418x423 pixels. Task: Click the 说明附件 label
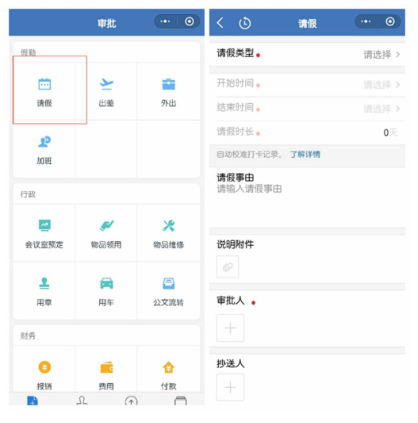[235, 244]
